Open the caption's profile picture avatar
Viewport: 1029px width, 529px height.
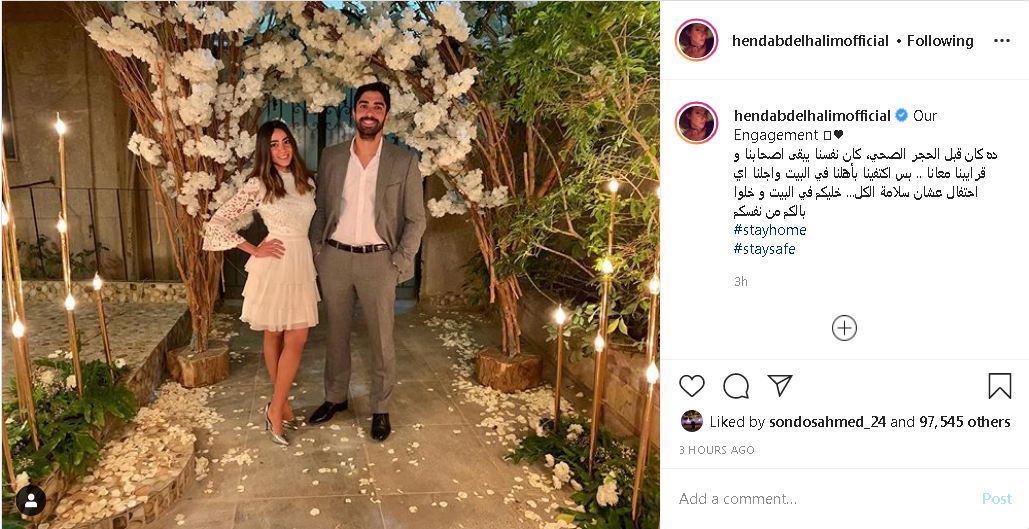tap(696, 123)
